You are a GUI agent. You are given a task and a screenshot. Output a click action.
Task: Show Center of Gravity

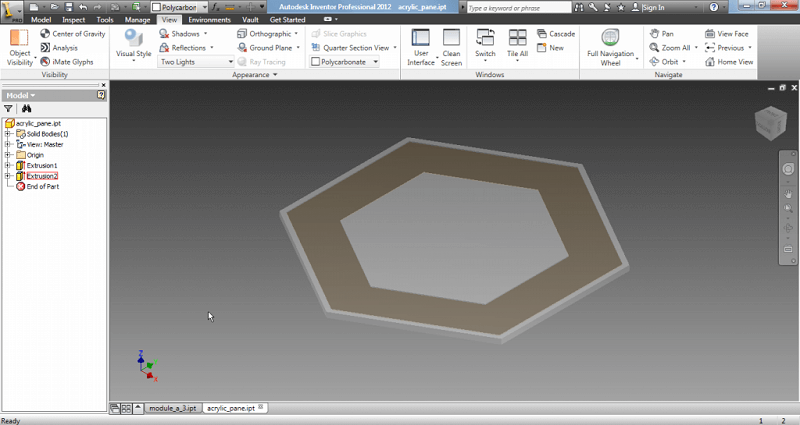pyautogui.click(x=73, y=34)
